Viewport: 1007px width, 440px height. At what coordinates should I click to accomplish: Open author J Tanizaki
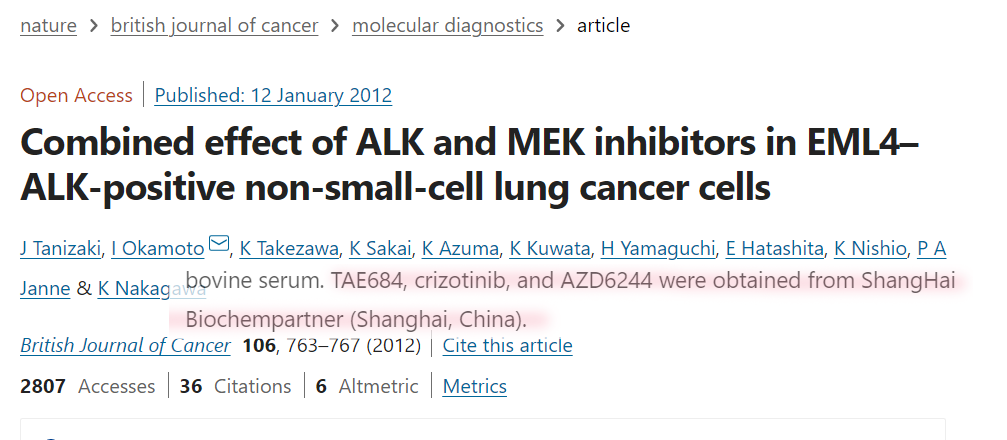click(x=60, y=249)
